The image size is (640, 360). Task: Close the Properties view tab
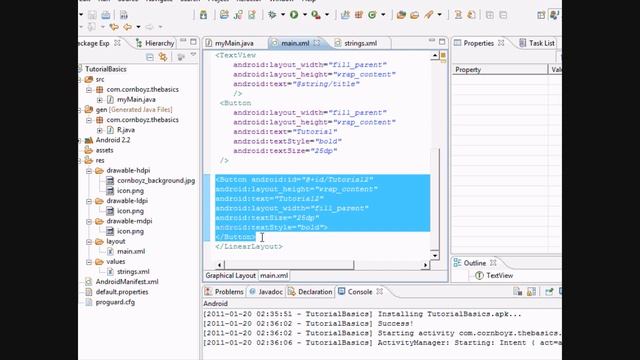[501, 43]
